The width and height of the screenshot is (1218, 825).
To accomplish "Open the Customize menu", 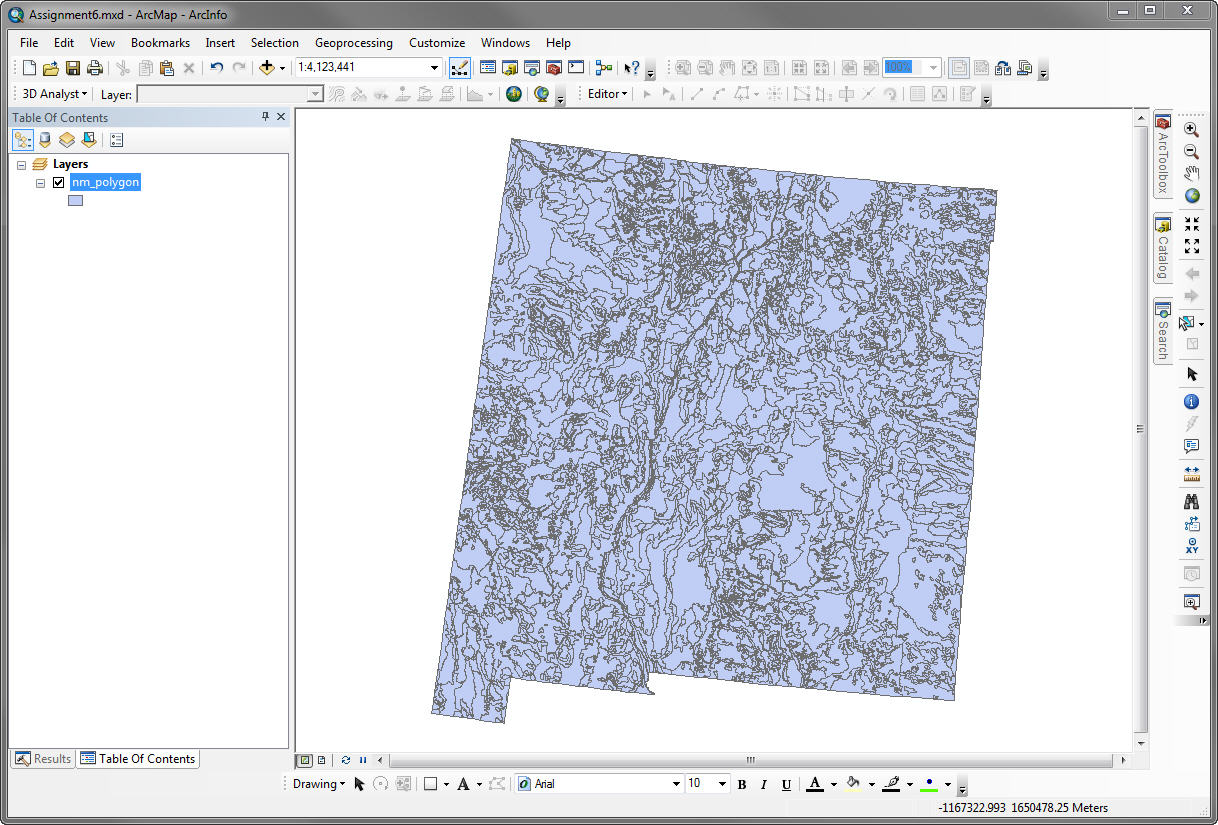I will (x=437, y=43).
